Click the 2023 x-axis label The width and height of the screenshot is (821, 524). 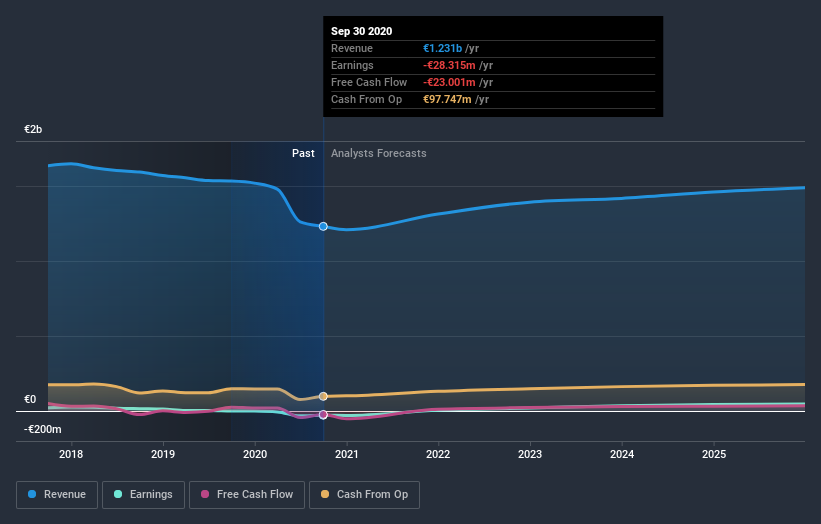530,454
